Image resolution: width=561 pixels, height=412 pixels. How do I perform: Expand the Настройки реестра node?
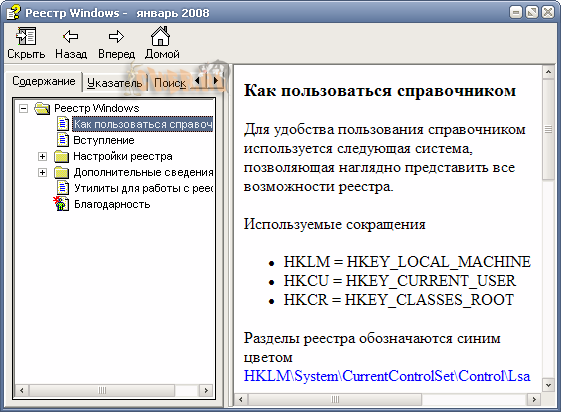tap(42, 156)
